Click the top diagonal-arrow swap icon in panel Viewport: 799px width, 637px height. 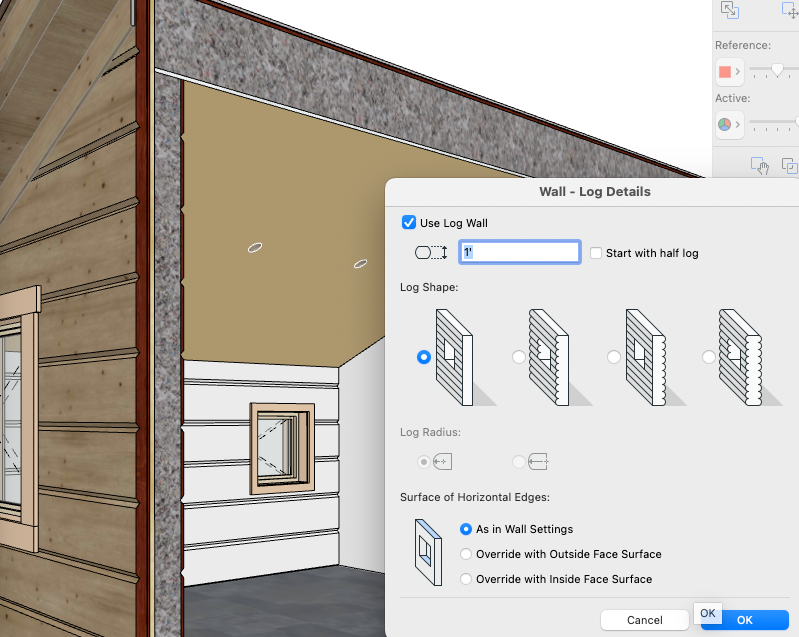[730, 10]
